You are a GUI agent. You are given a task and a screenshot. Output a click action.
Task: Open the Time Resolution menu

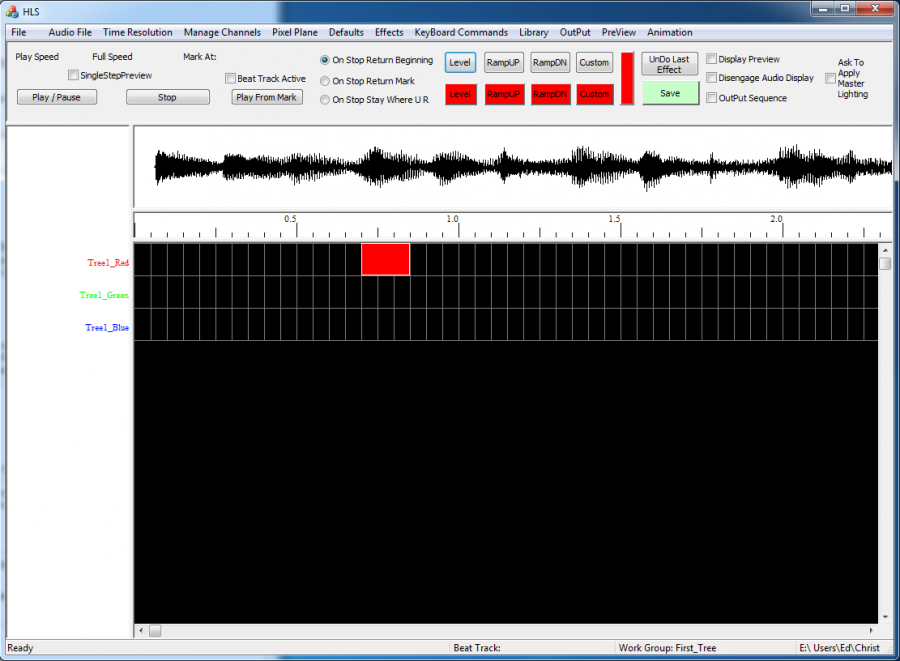137,32
